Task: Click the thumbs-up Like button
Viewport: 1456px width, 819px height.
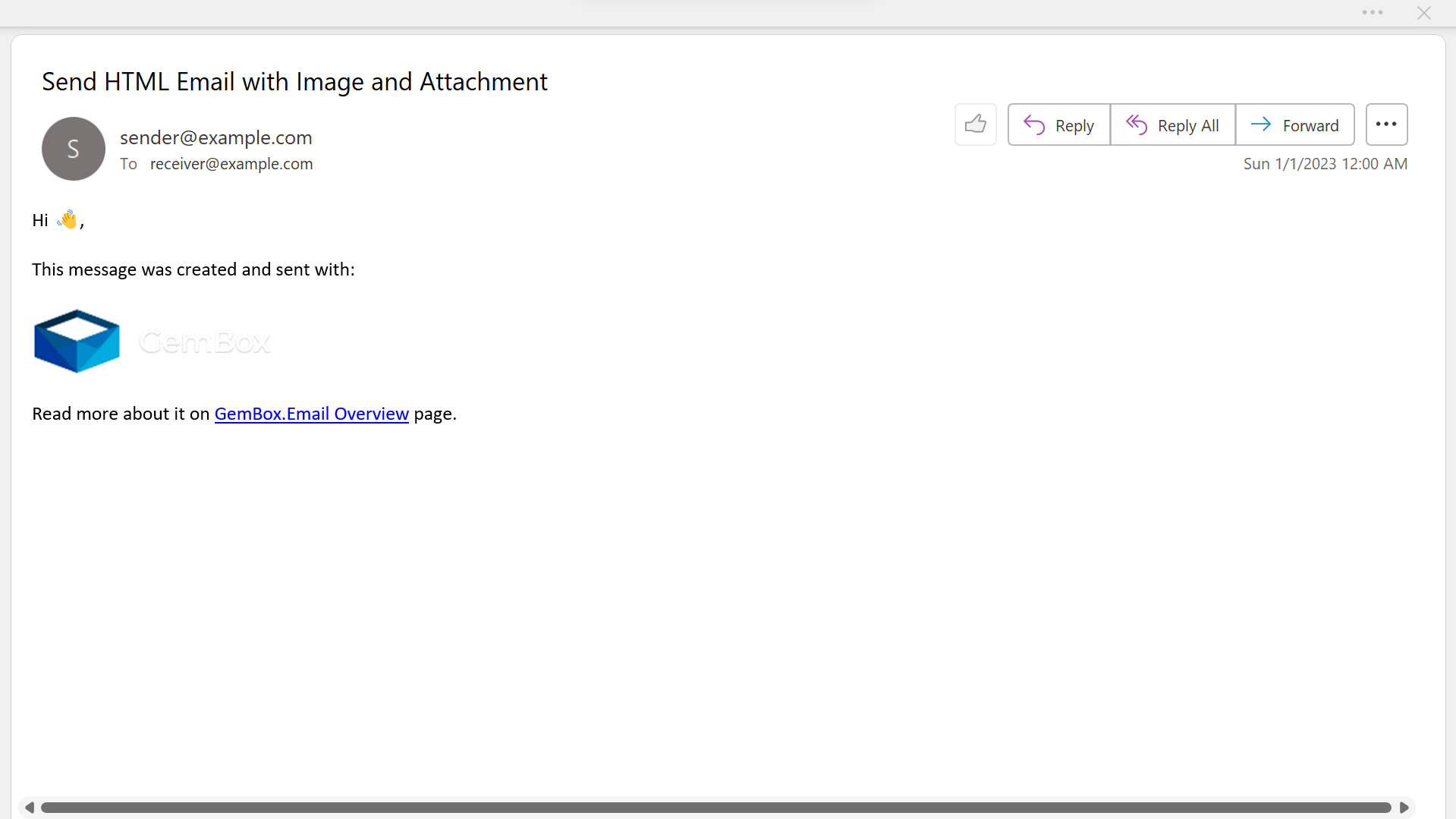Action: point(975,124)
